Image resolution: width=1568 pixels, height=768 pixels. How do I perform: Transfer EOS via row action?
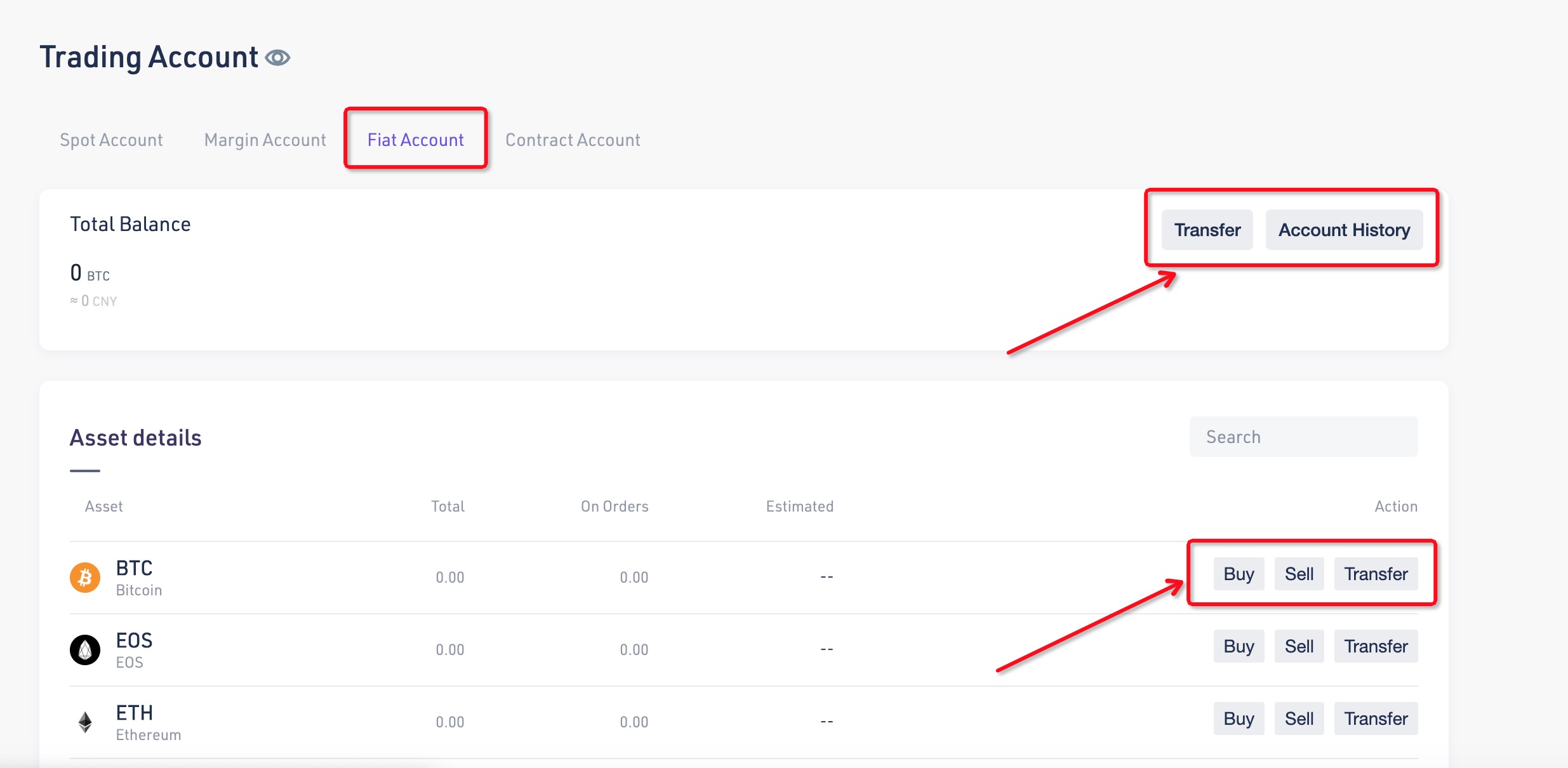click(1376, 646)
